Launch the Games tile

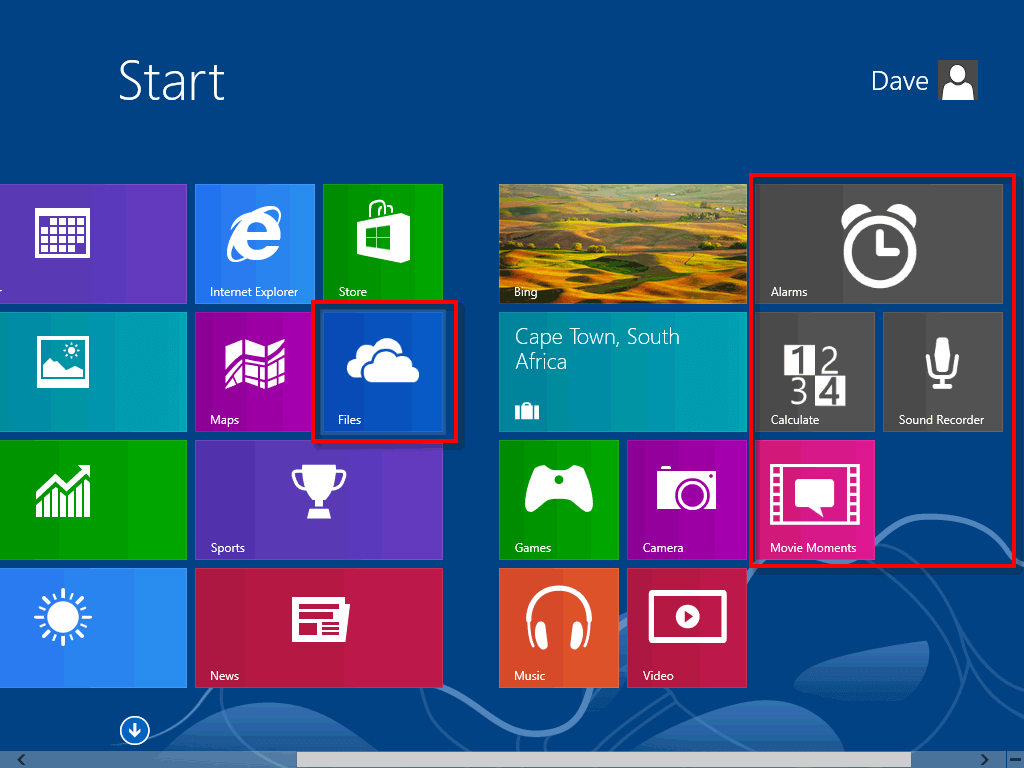click(x=559, y=500)
